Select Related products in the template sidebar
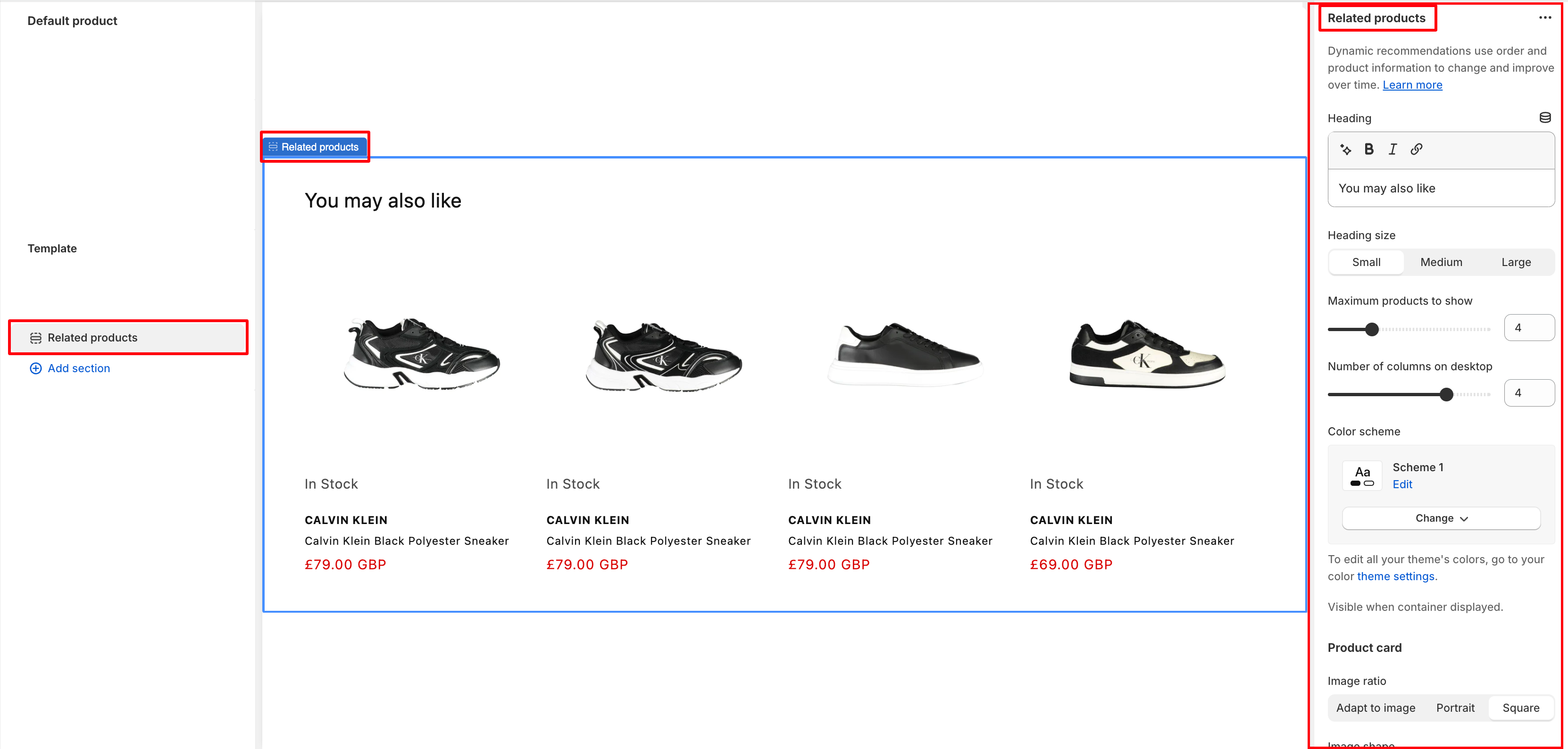 (x=92, y=338)
